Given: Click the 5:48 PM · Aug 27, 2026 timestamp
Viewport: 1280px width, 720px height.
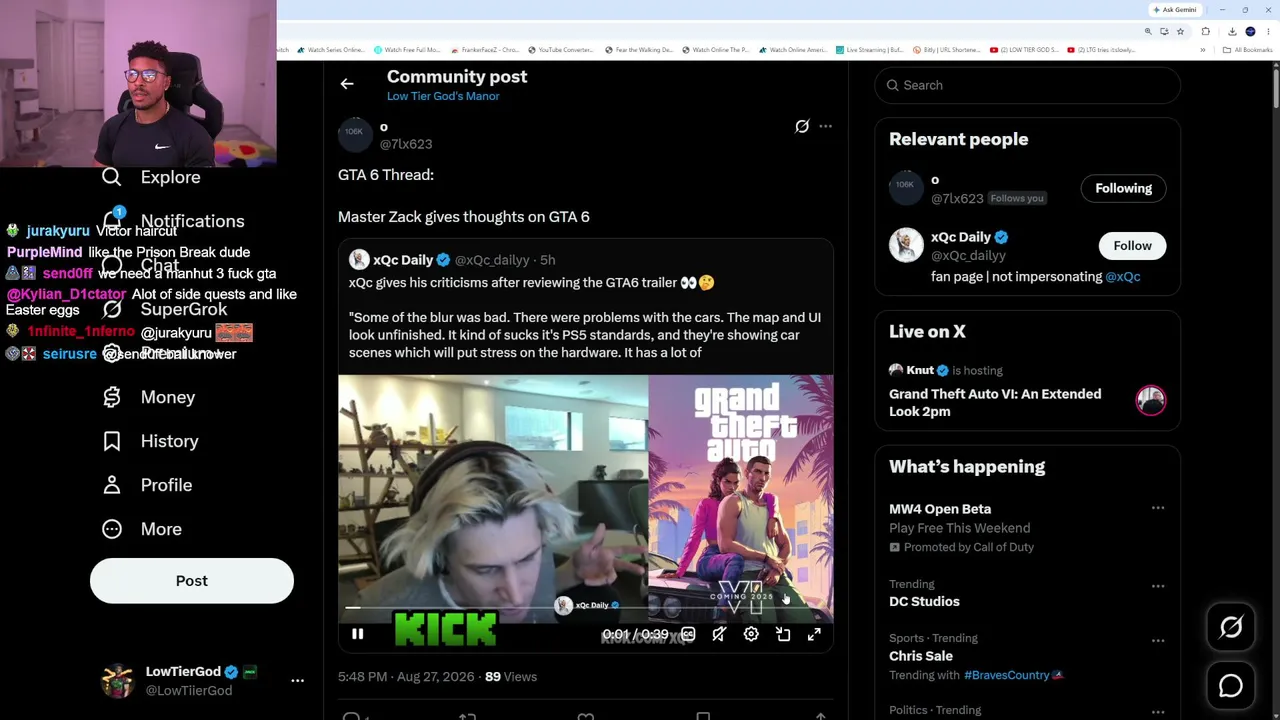Looking at the screenshot, I should (x=406, y=677).
